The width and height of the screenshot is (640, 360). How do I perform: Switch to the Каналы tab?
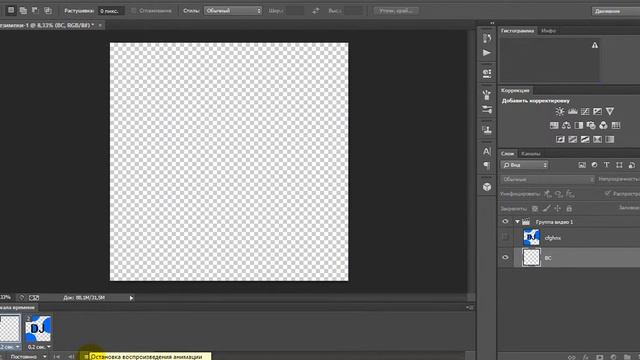531,153
